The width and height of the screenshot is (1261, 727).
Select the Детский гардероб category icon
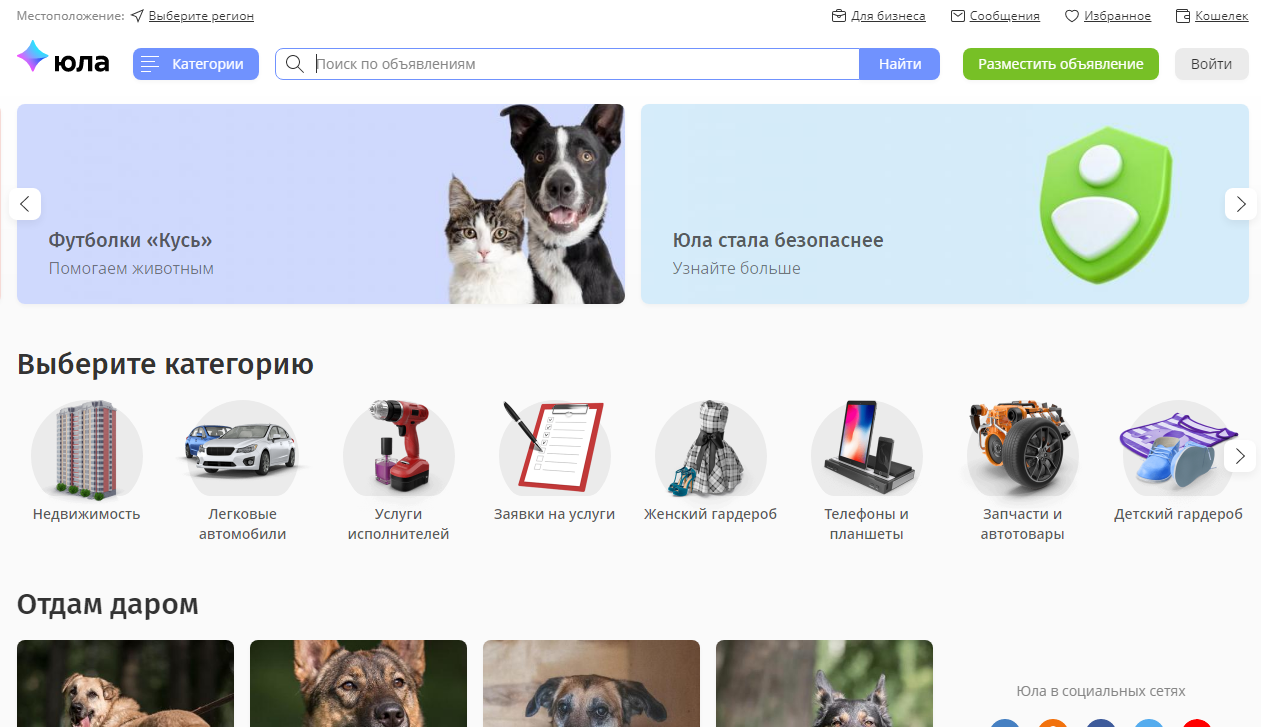[1179, 448]
